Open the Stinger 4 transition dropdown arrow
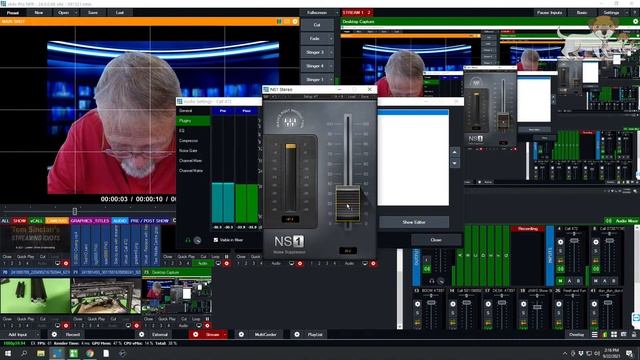 coord(331,66)
